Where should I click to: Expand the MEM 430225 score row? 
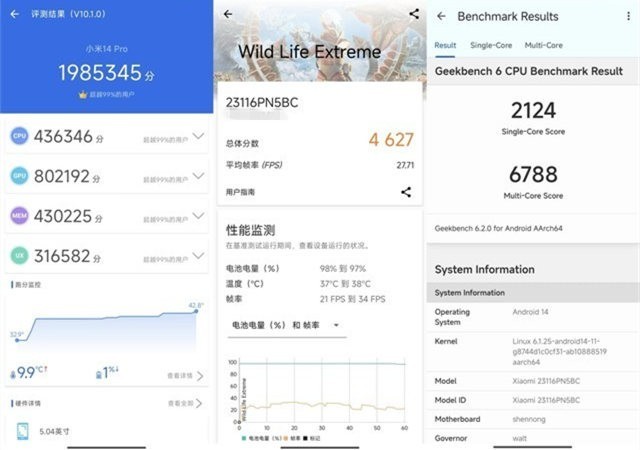point(198,216)
